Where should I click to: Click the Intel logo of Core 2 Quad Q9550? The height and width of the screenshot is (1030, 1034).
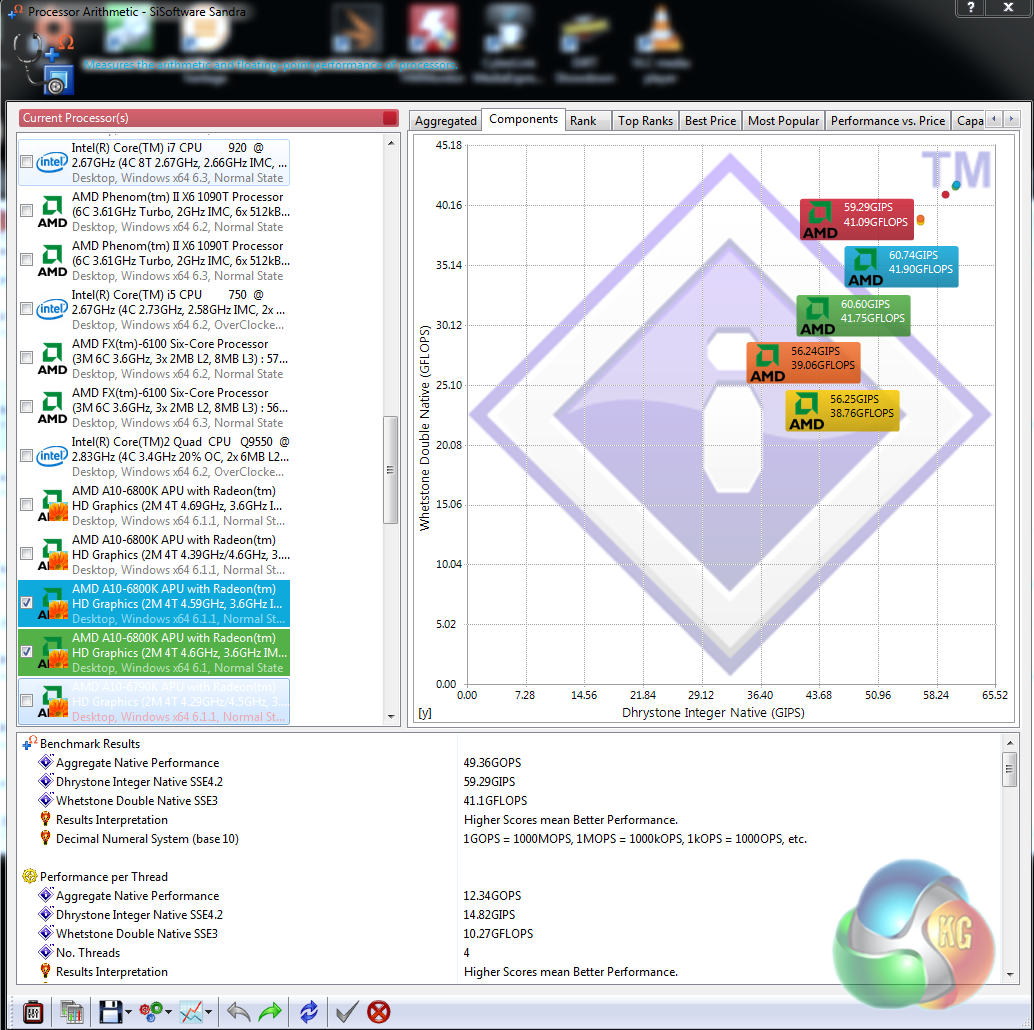(x=52, y=456)
